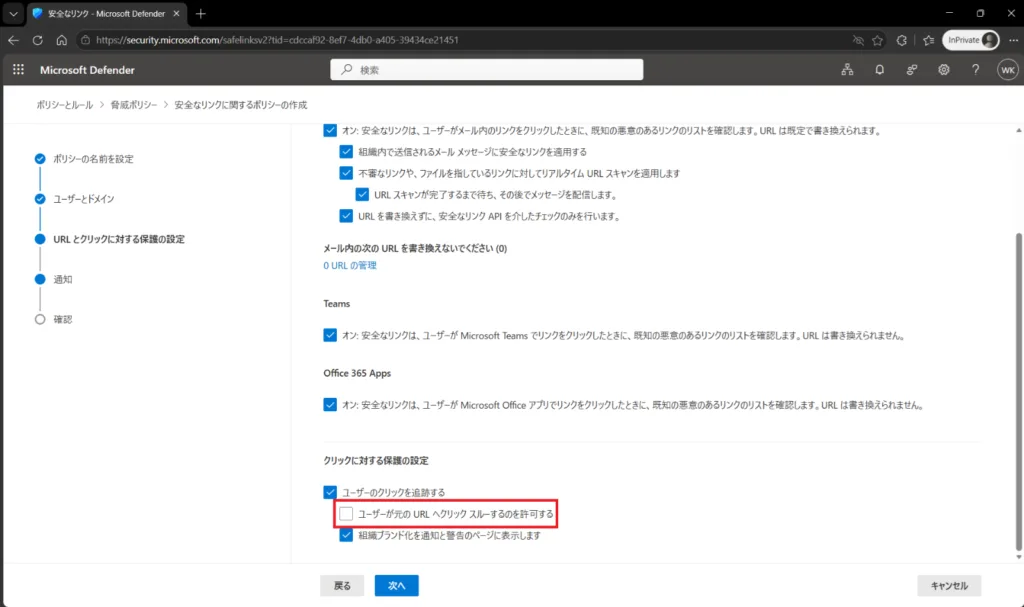
Task: Open the WK account avatar menu
Action: pos(1008,70)
